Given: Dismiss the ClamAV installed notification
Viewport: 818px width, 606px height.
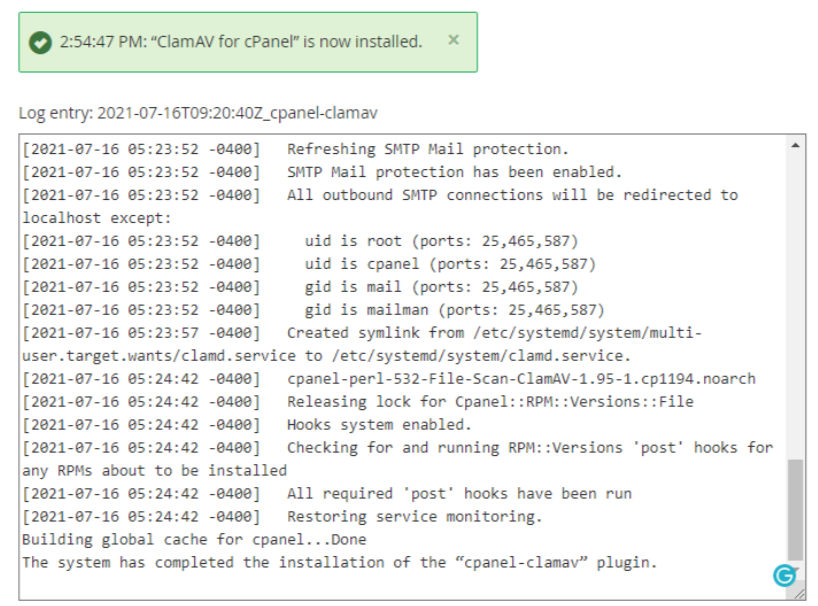Looking at the screenshot, I should tap(453, 40).
